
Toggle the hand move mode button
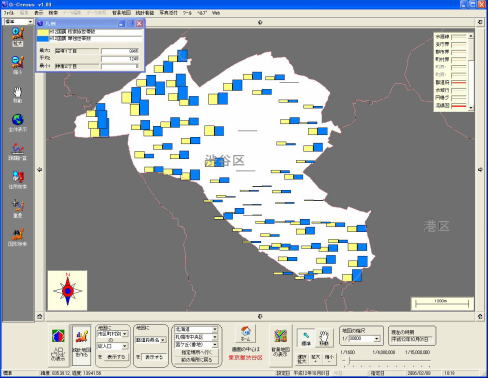(x=324, y=338)
